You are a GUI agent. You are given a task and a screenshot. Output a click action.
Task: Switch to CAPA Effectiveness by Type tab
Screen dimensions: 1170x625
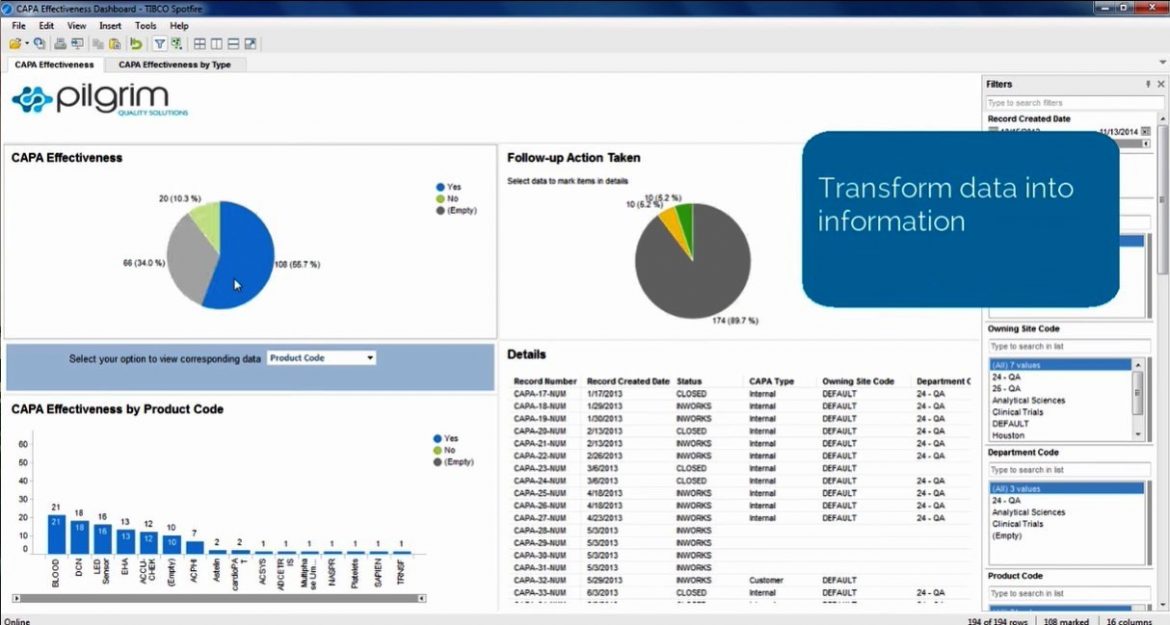click(x=174, y=65)
